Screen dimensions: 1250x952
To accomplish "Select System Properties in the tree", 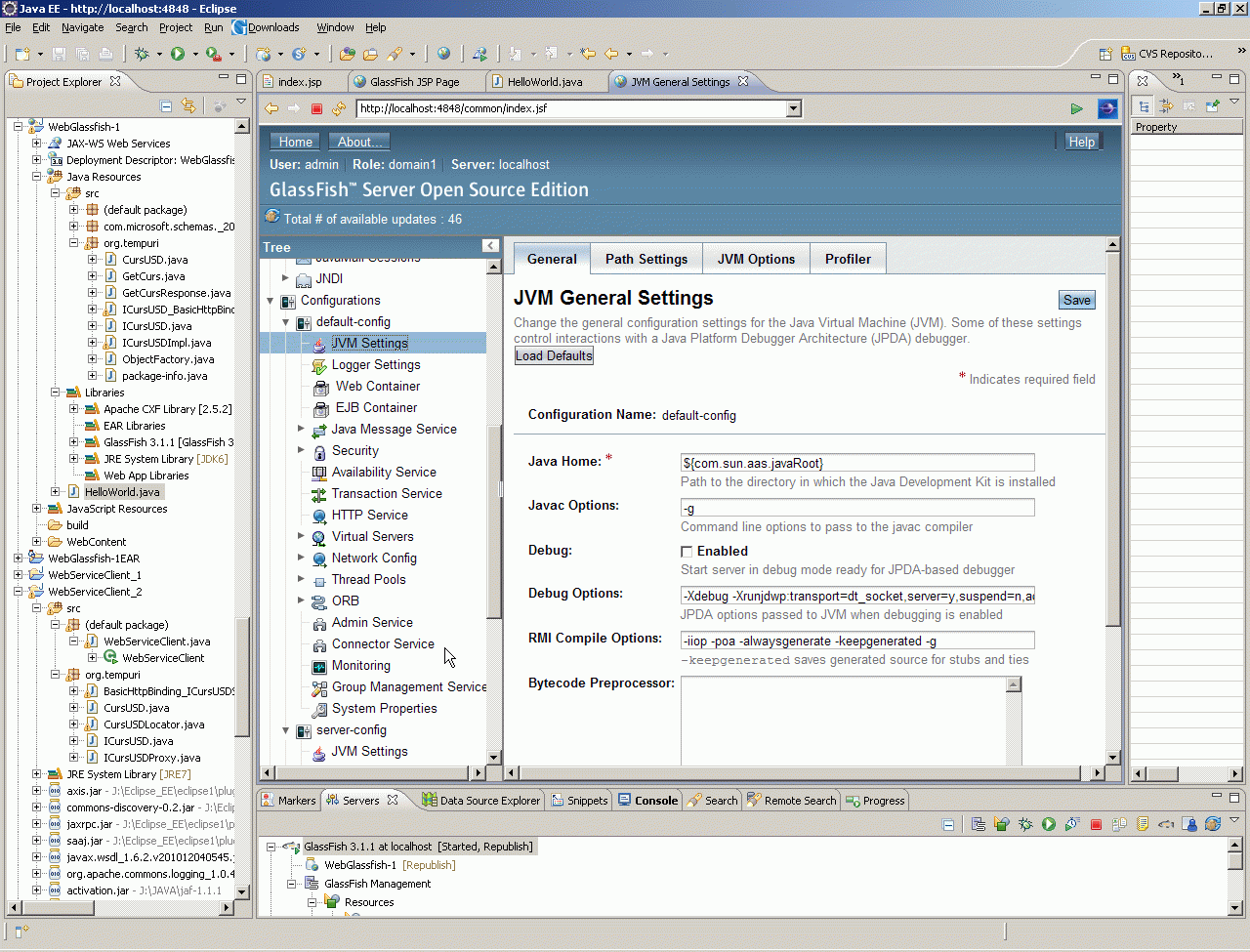I will coord(385,708).
